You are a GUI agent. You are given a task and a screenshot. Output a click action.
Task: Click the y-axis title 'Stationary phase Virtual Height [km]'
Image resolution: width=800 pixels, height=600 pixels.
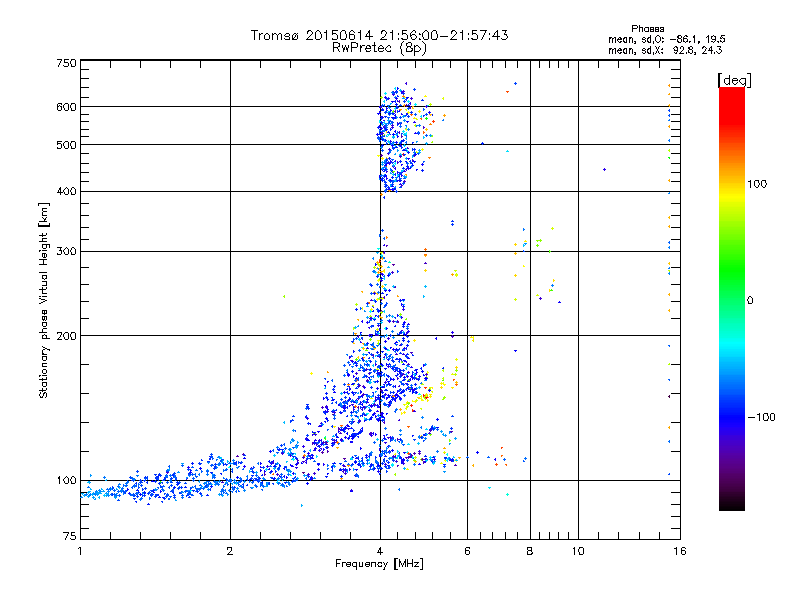[43, 301]
